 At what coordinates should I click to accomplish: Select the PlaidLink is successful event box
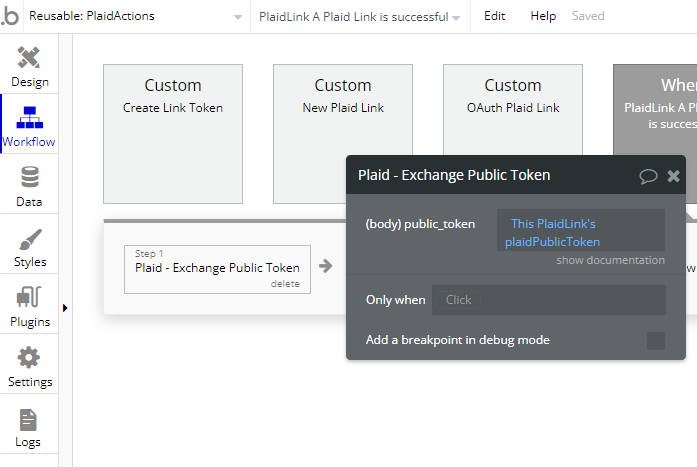coord(655,110)
